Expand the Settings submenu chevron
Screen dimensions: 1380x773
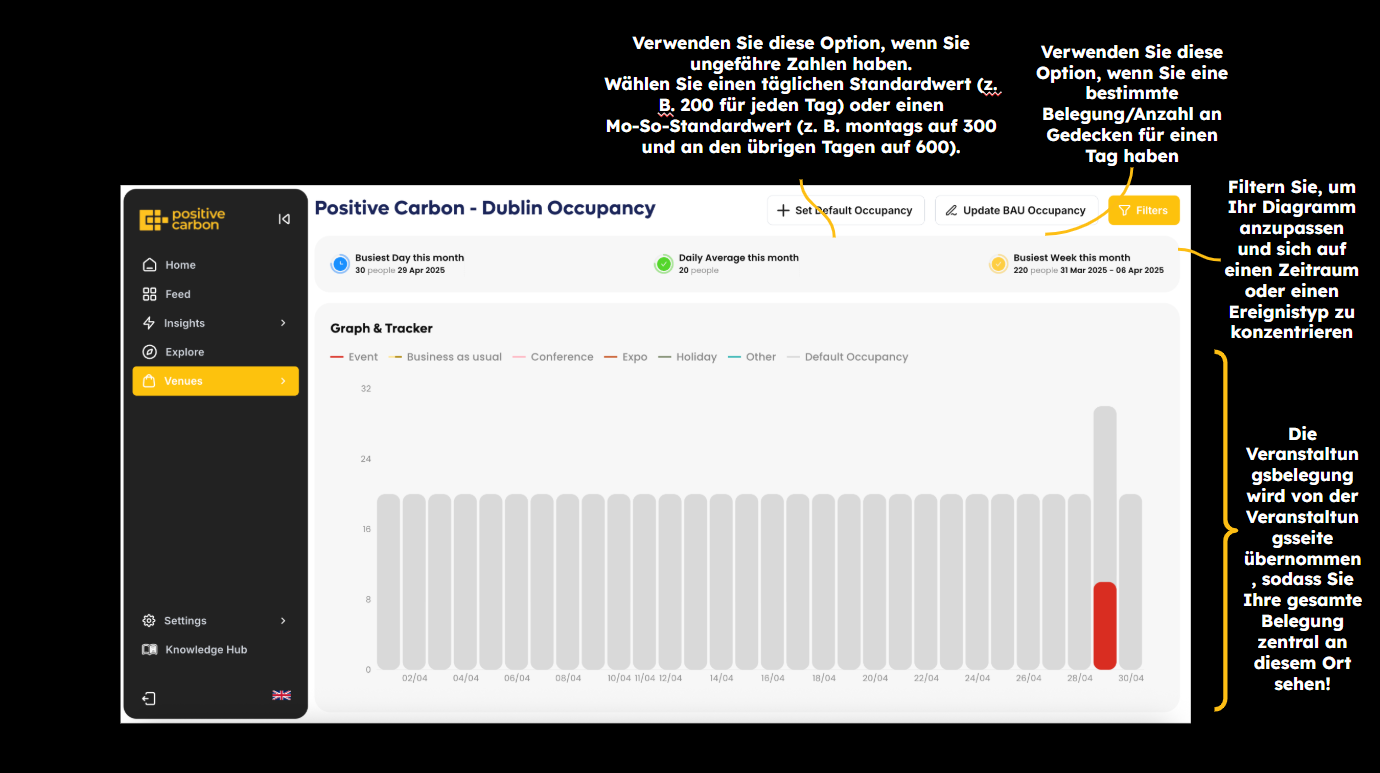283,621
